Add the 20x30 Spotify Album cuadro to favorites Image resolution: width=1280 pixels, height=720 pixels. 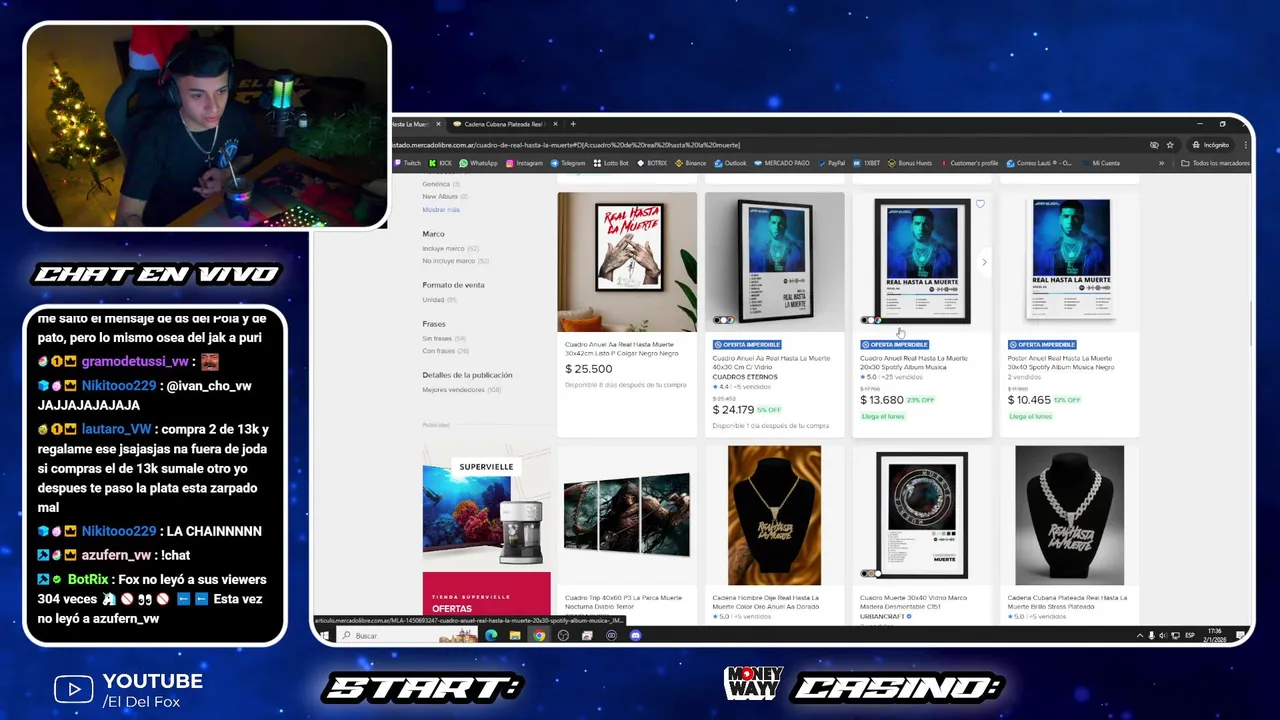pyautogui.click(x=980, y=204)
